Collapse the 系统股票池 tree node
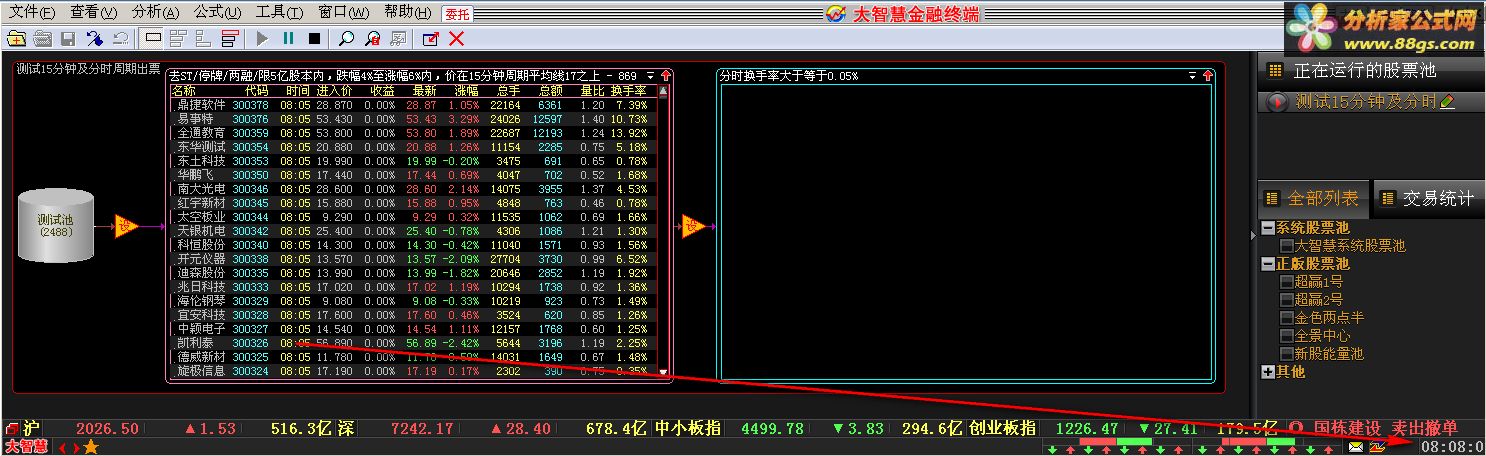Image resolution: width=1486 pixels, height=456 pixels. click(1268, 227)
